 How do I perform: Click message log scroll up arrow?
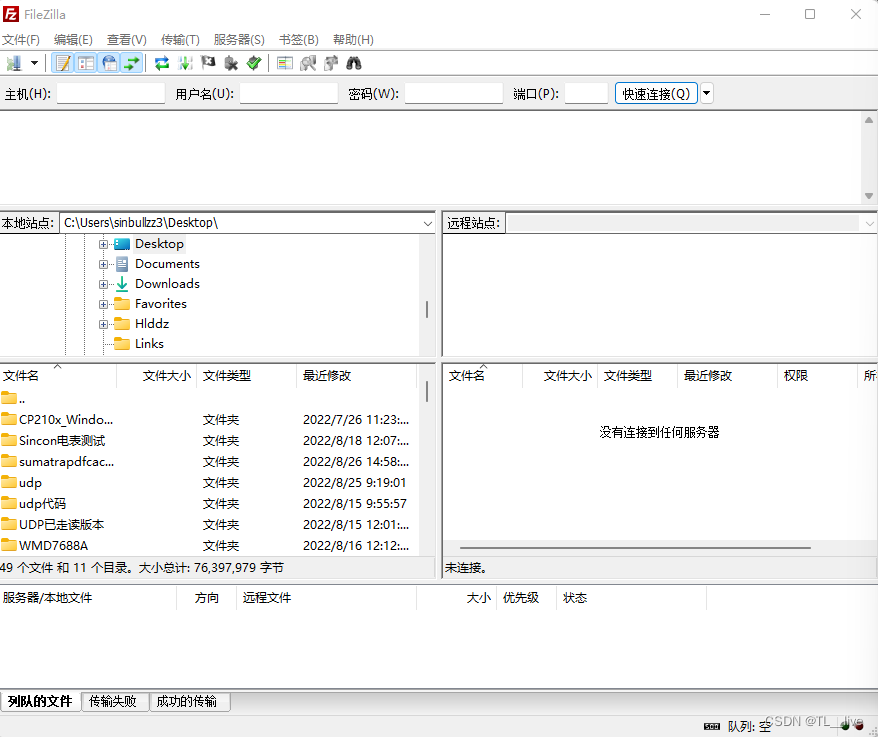tap(869, 120)
